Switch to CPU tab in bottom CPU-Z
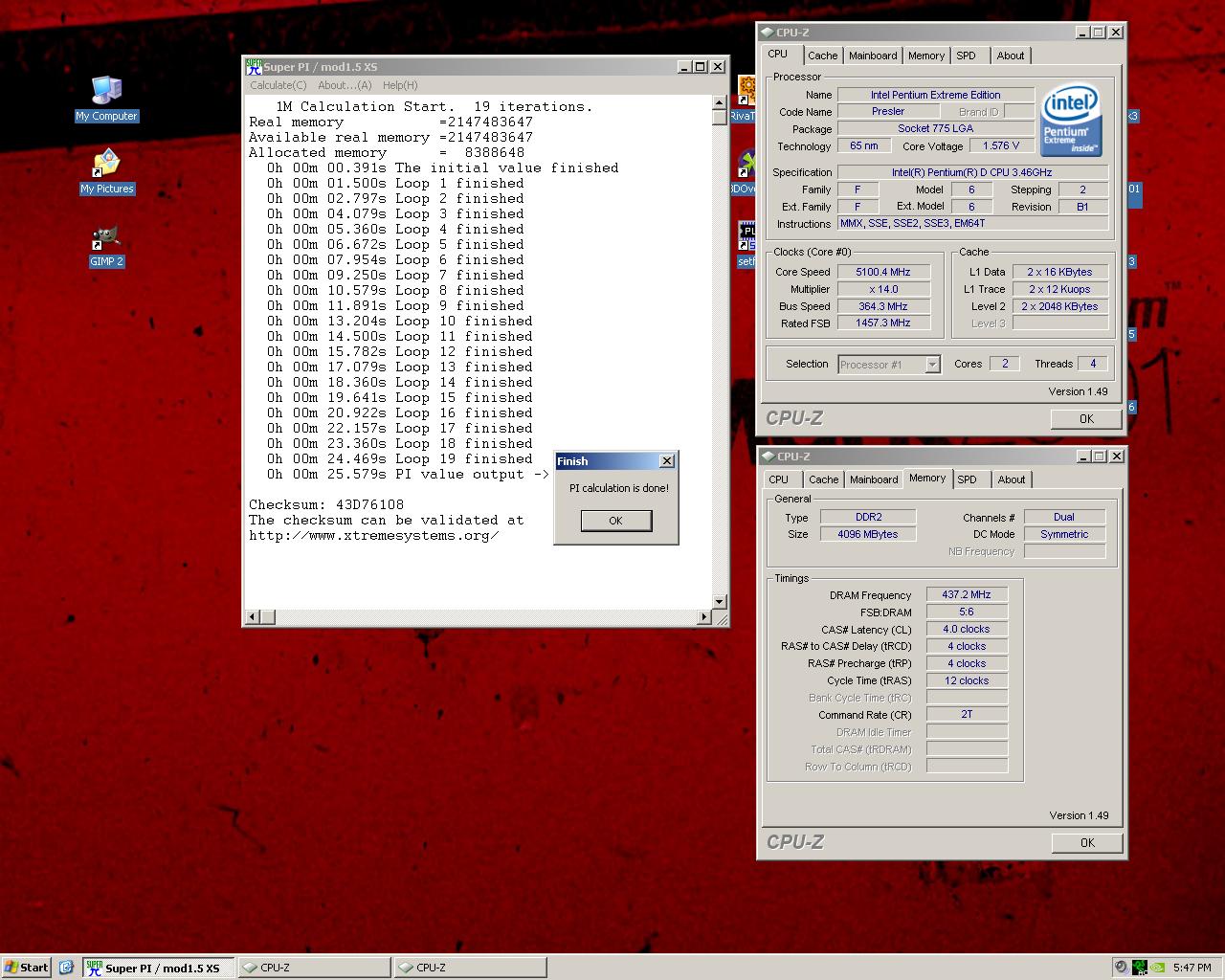1225x980 pixels. pyautogui.click(x=779, y=479)
